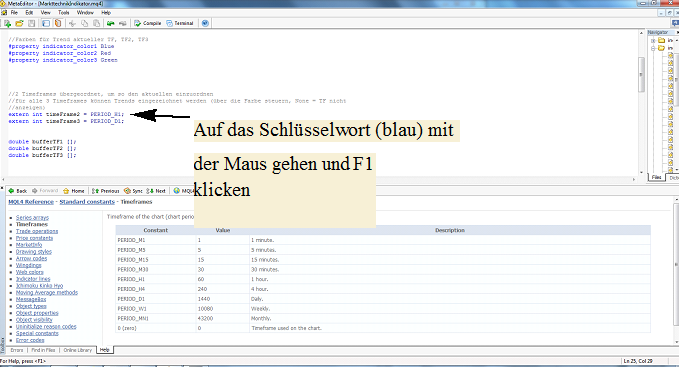Click the code editor vertical scrollbar
The width and height of the screenshot is (679, 367).
coord(641,103)
